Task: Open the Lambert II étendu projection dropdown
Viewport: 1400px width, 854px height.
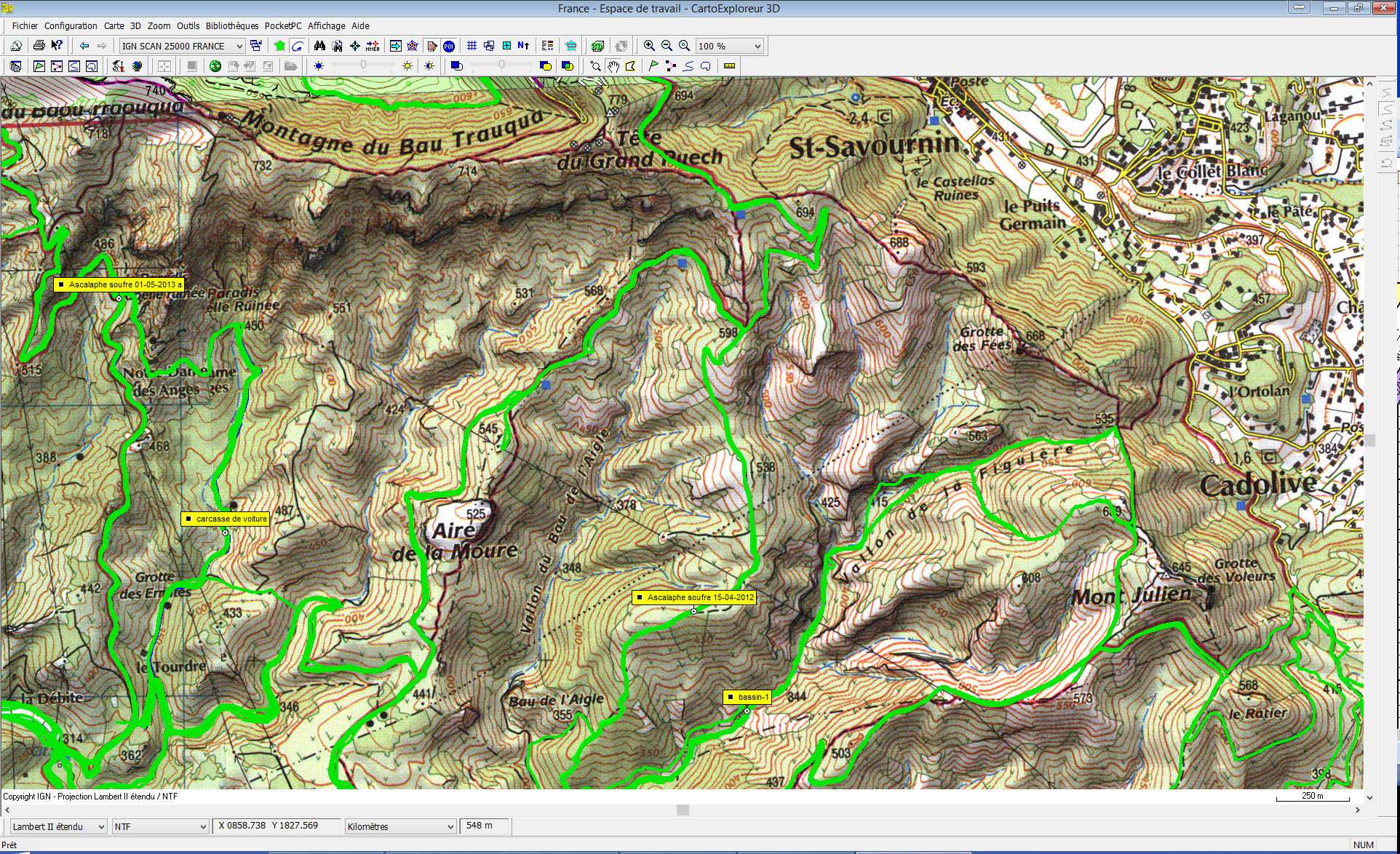Action: click(x=58, y=826)
